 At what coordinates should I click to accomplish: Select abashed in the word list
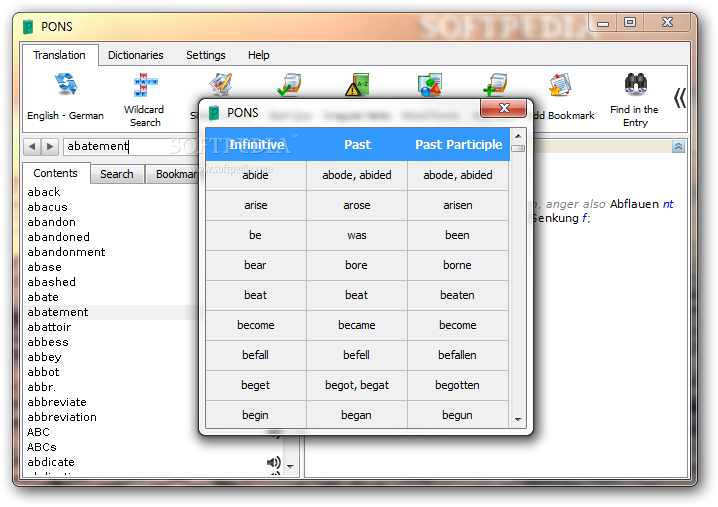tap(51, 282)
